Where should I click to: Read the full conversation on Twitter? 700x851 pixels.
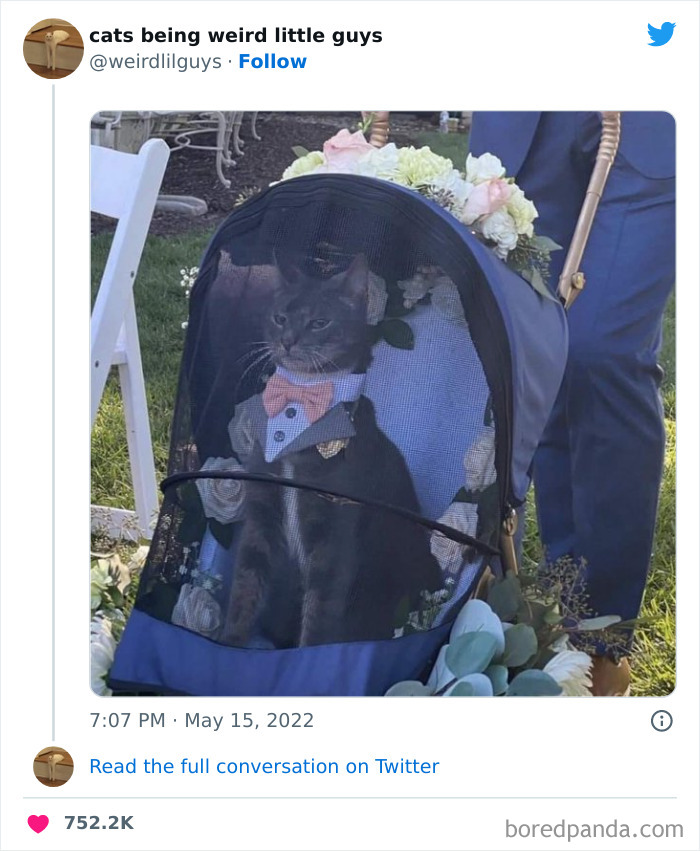coord(264,766)
